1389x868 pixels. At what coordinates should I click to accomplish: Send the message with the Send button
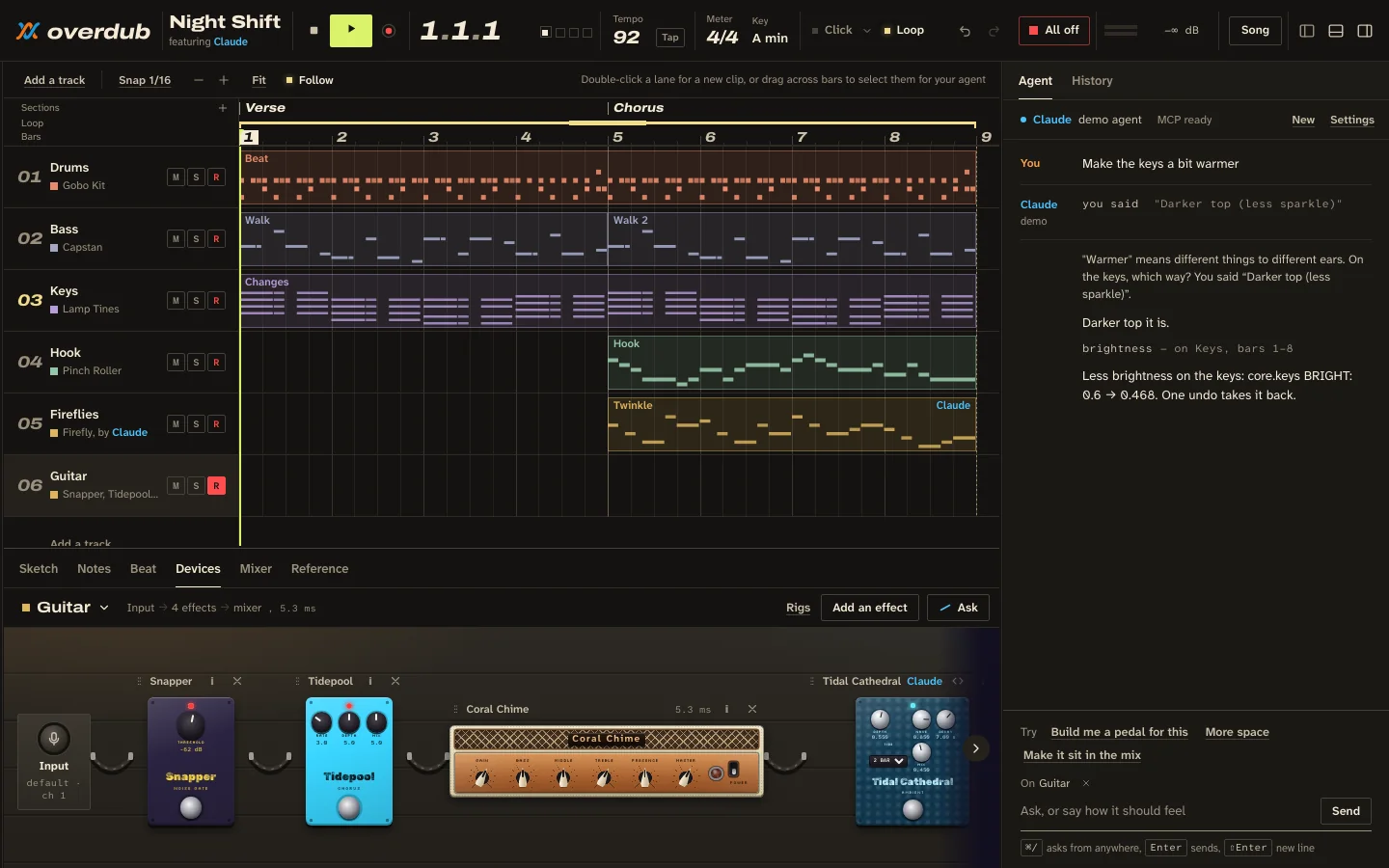tap(1346, 811)
